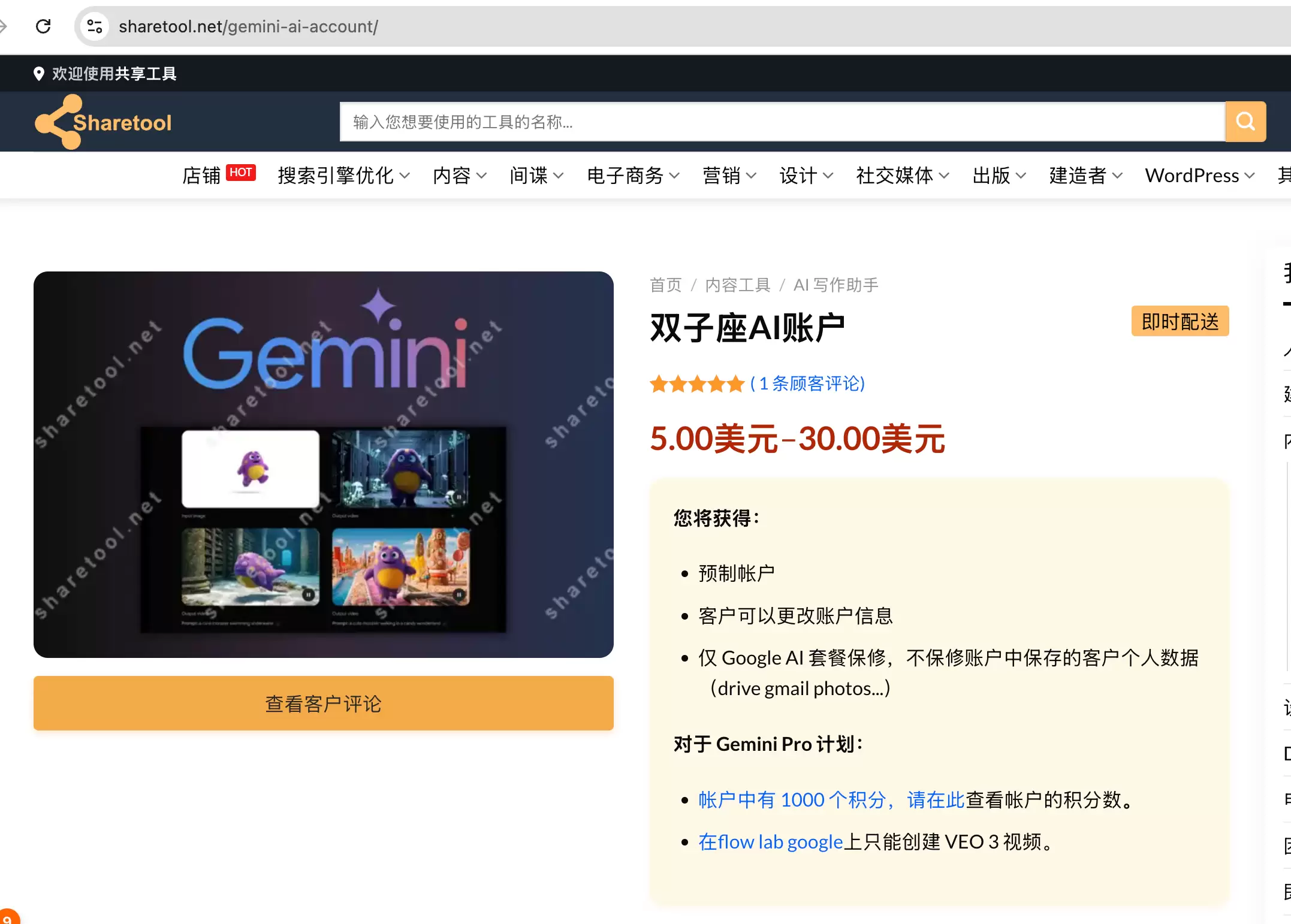Screen dimensions: 1291x924
Task: Focus the tool name search field
Action: point(782,122)
